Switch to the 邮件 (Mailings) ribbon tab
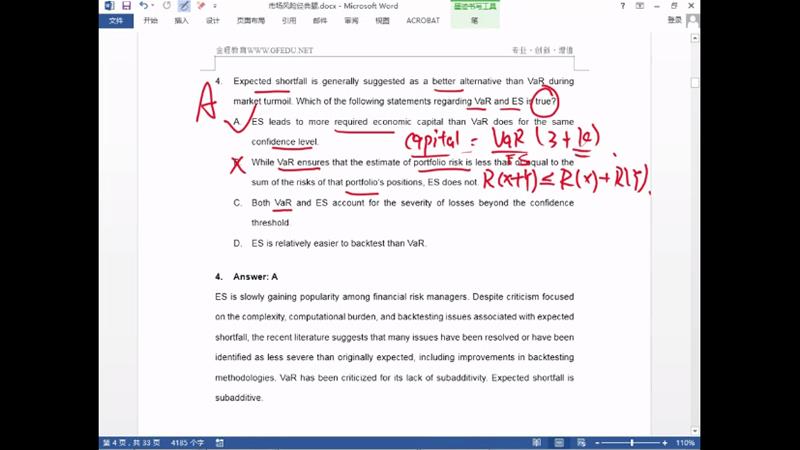The height and width of the screenshot is (450, 800). tap(320, 20)
